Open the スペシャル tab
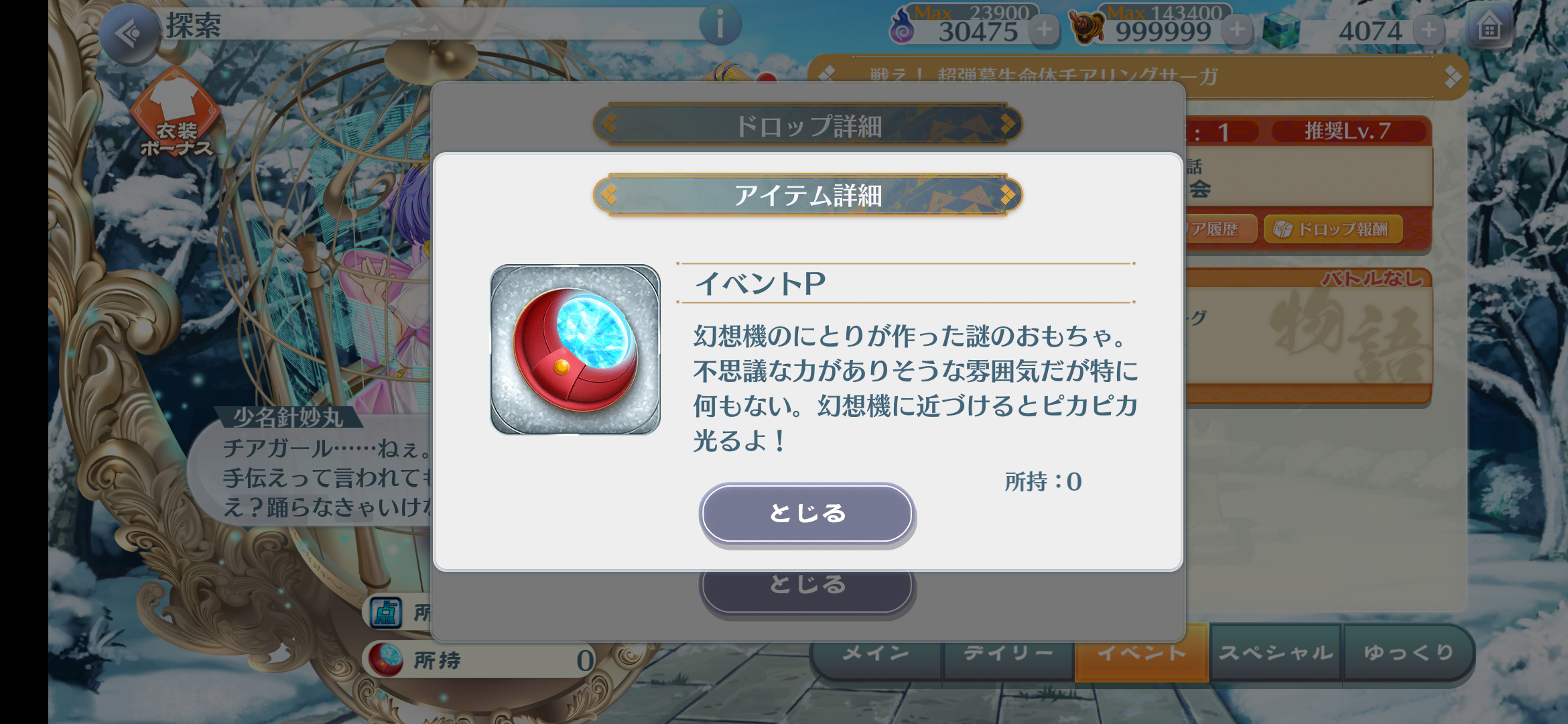The image size is (1568, 724). tap(1276, 653)
